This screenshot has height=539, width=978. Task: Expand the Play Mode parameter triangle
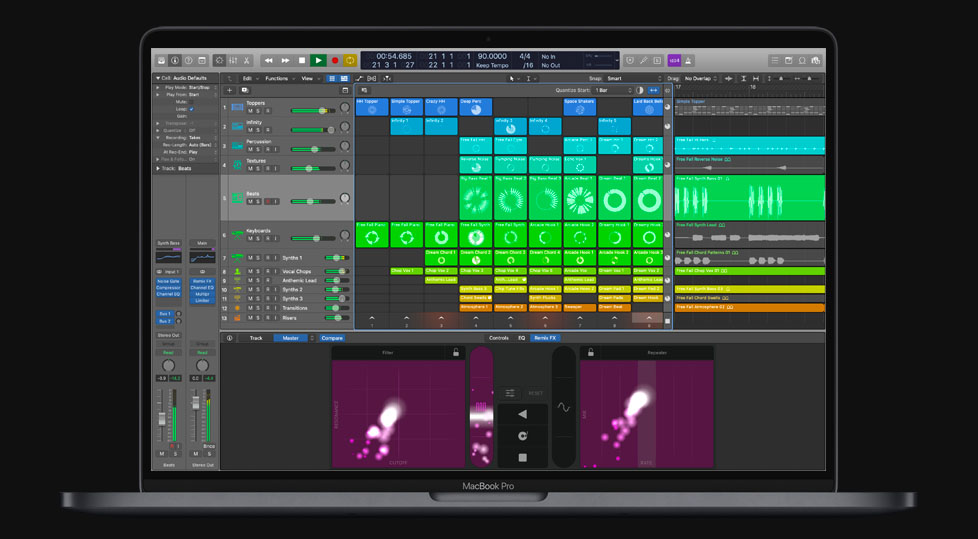point(158,88)
